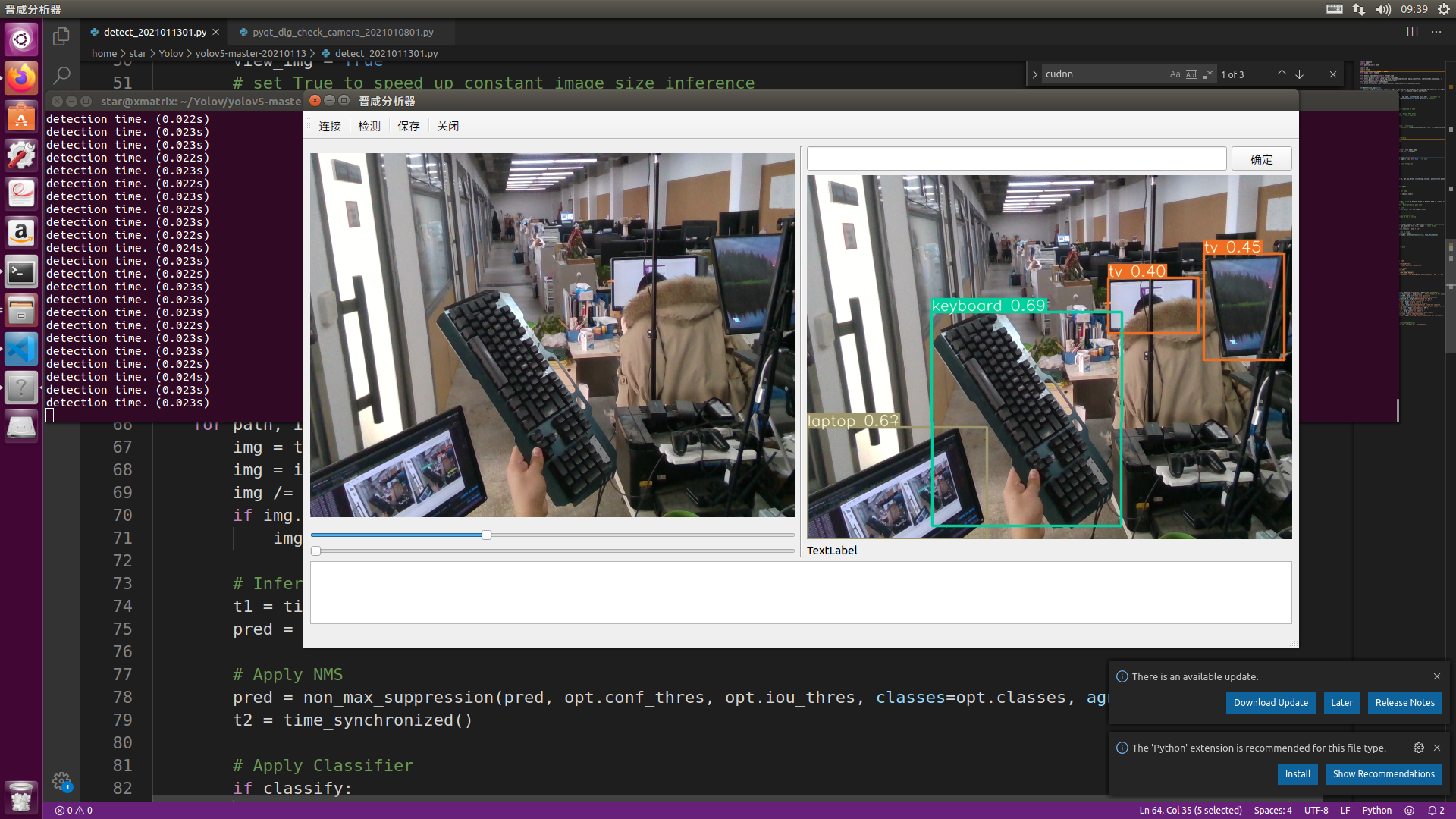Click the 确定 (Confirm) button
The width and height of the screenshot is (1456, 819).
pyautogui.click(x=1261, y=158)
